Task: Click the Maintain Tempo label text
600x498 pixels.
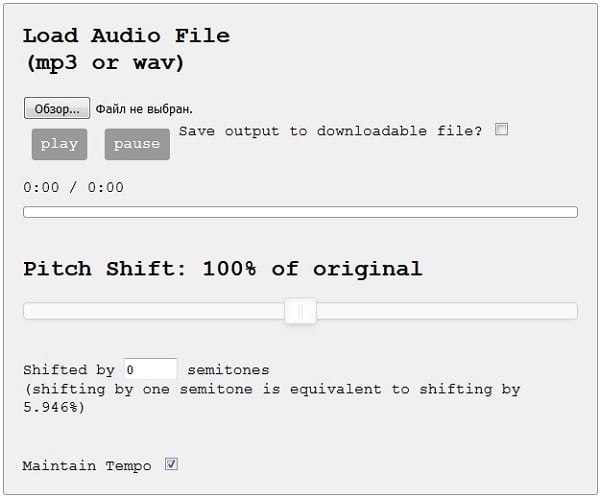Action: [87, 465]
